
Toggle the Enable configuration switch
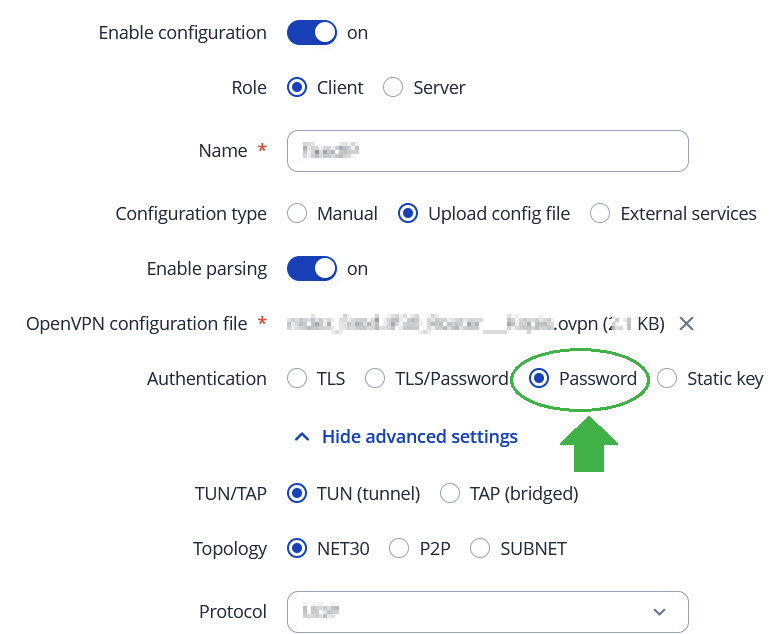pyautogui.click(x=312, y=33)
